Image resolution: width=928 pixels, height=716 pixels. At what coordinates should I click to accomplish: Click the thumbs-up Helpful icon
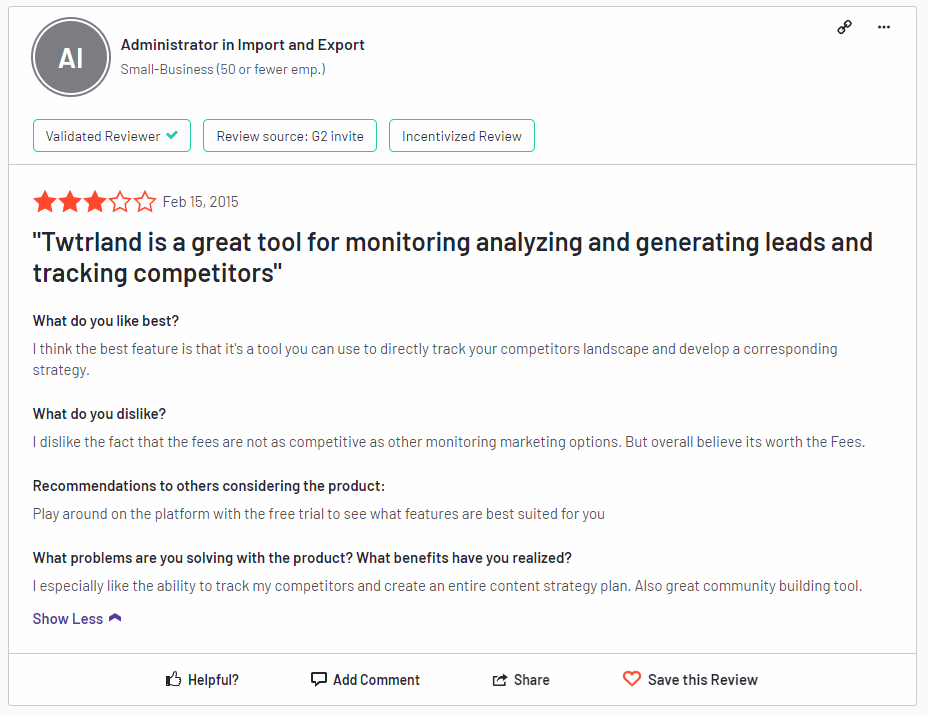click(173, 679)
